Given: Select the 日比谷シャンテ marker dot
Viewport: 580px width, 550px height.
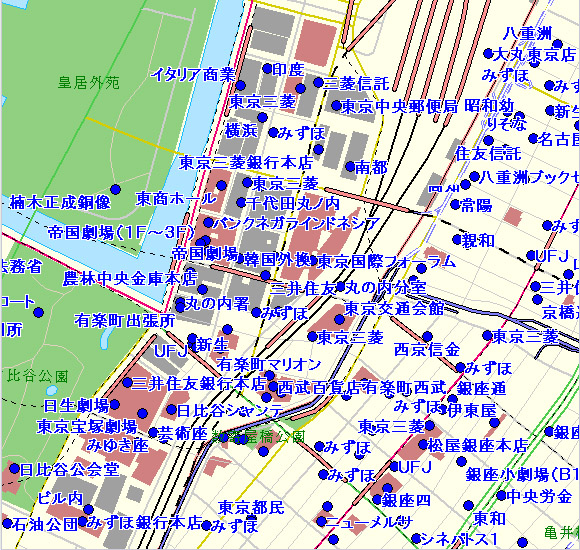Looking at the screenshot, I should (171, 409).
